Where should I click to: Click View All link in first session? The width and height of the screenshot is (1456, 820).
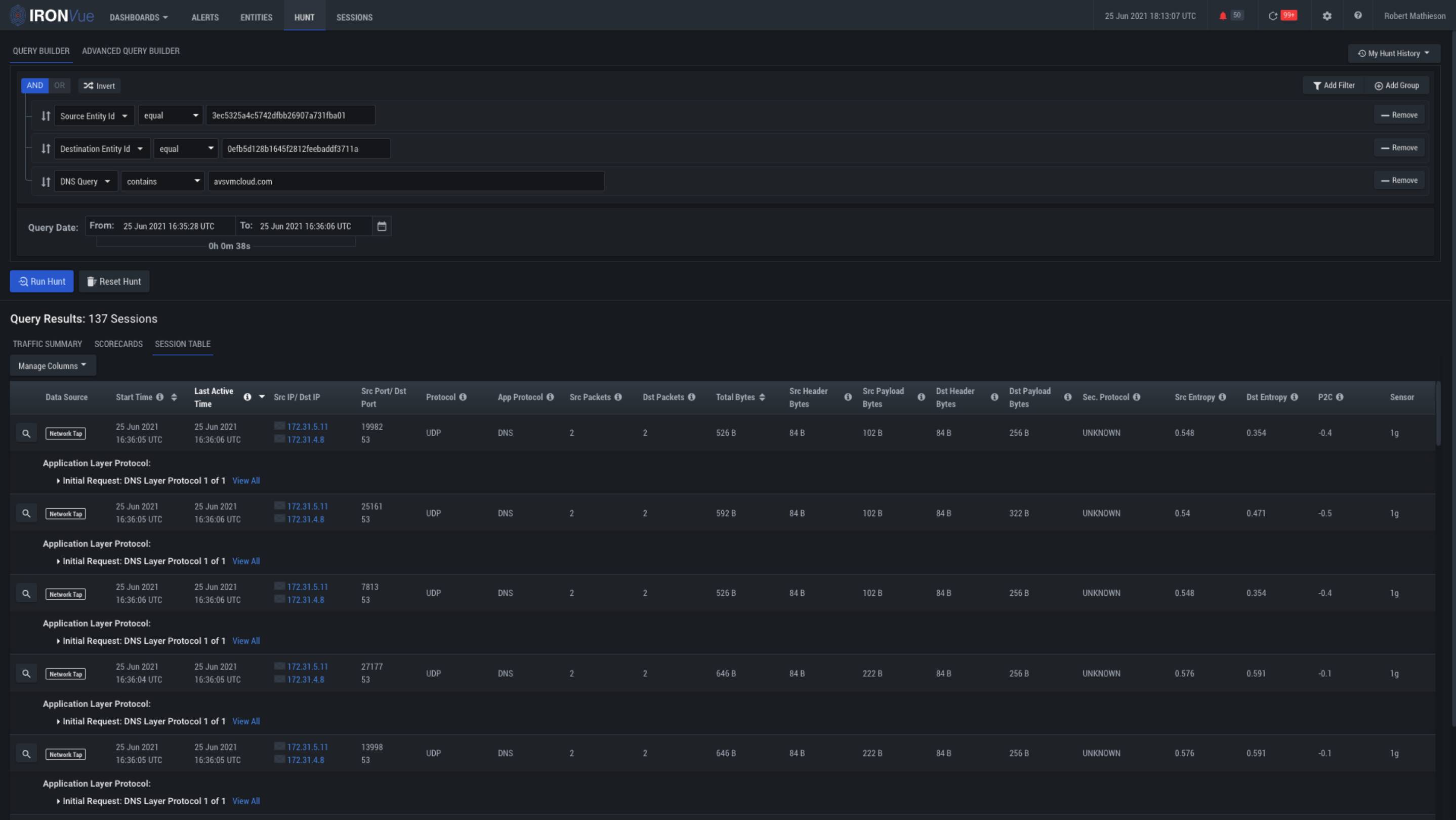tap(246, 481)
